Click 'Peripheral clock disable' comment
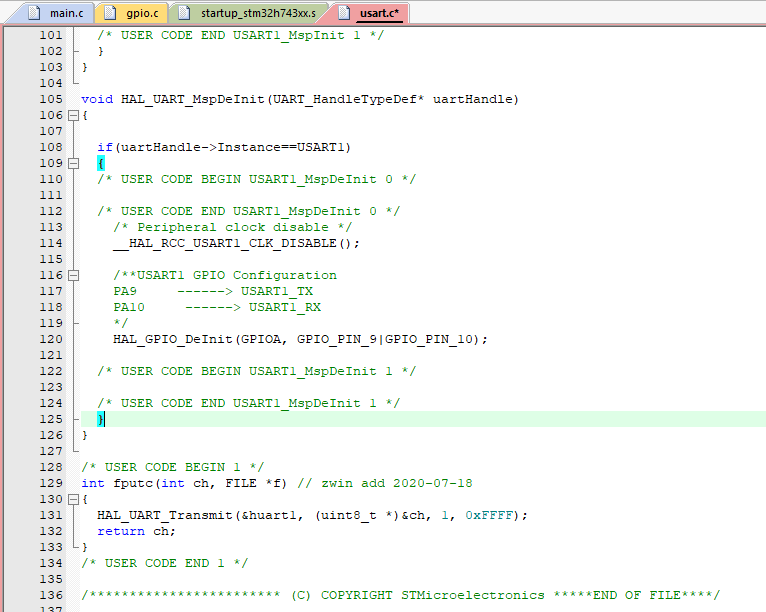The height and width of the screenshot is (612, 766). tap(233, 227)
